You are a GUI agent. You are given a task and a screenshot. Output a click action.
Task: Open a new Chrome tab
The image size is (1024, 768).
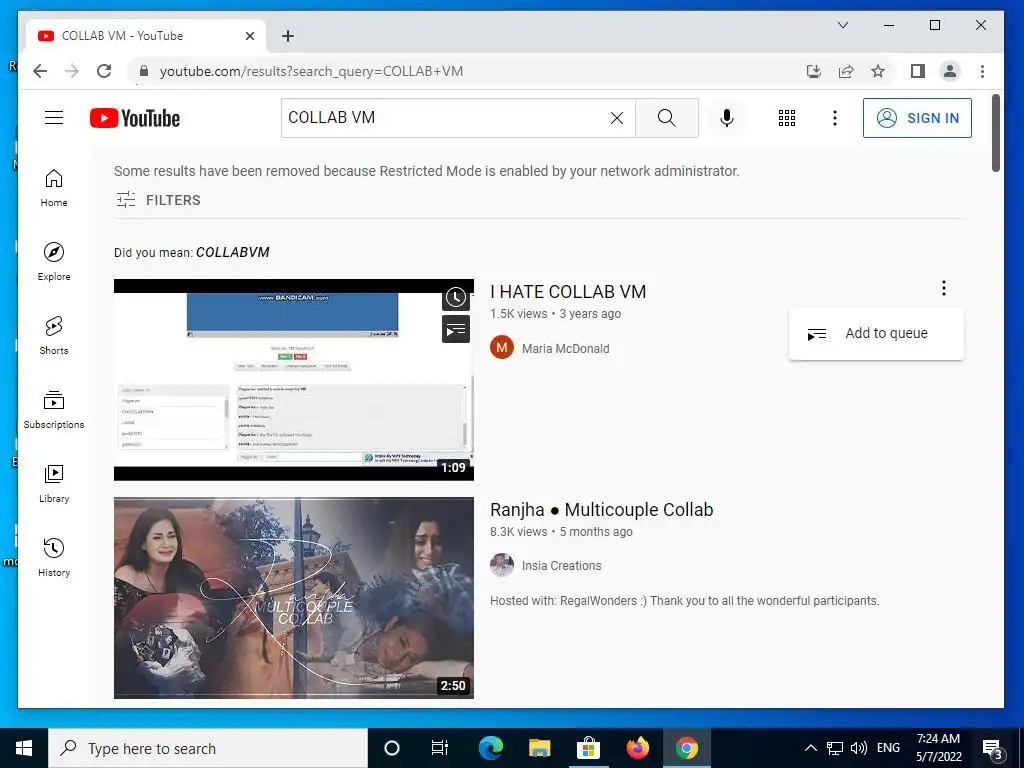click(x=288, y=36)
